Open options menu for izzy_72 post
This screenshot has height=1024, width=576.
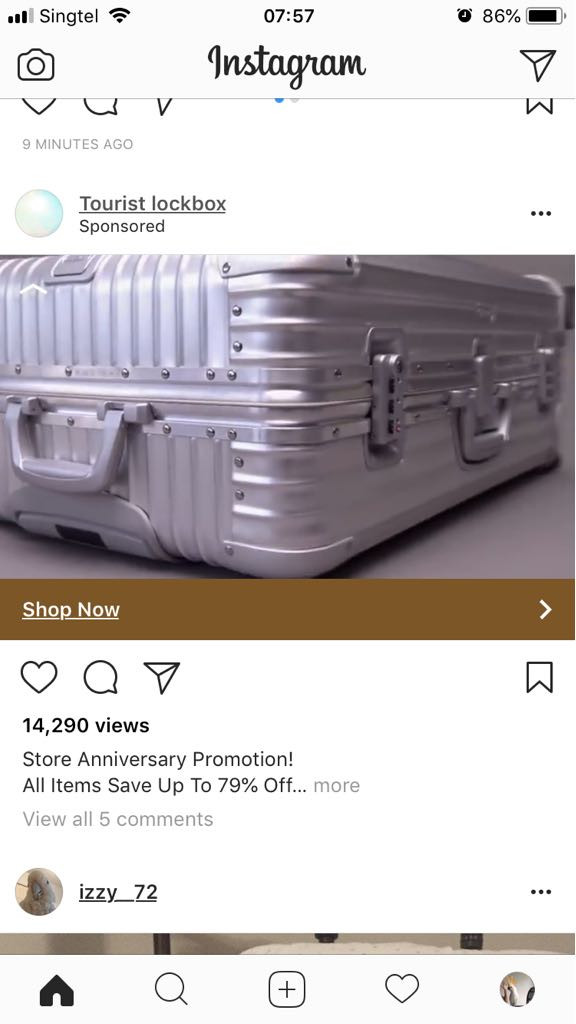pyautogui.click(x=541, y=891)
